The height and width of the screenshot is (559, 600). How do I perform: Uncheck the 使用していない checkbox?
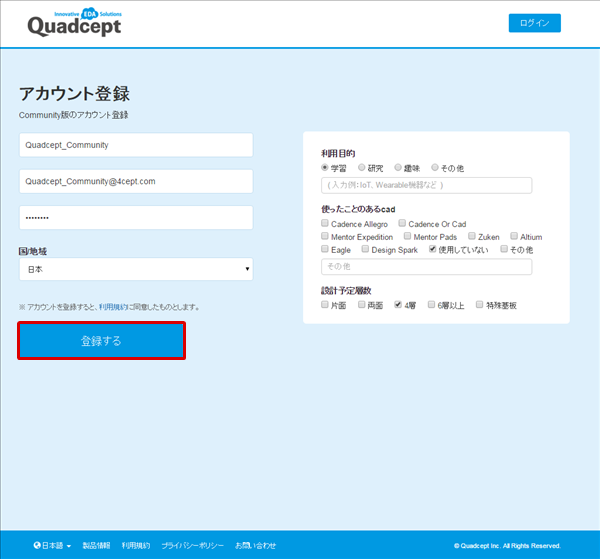432,249
